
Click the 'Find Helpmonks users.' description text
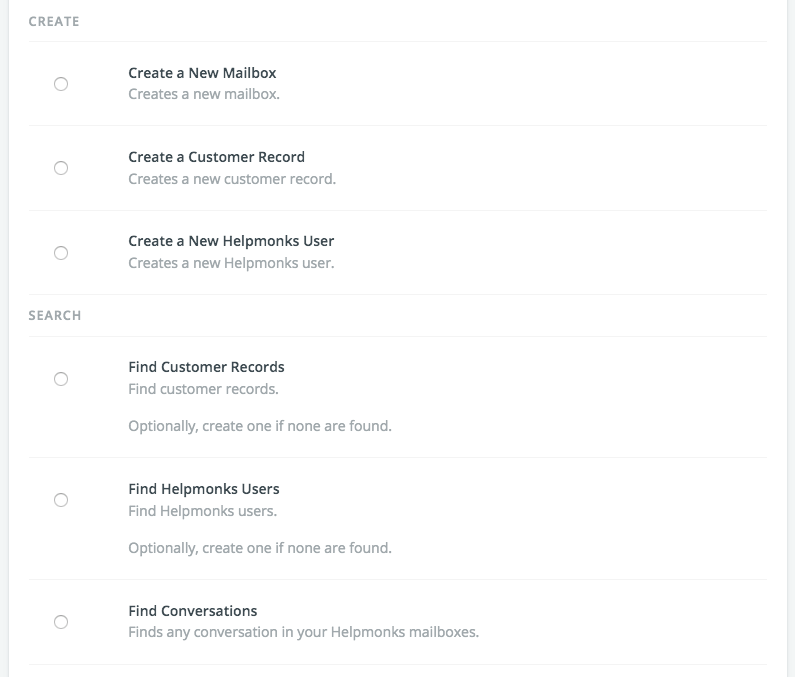[x=203, y=511]
